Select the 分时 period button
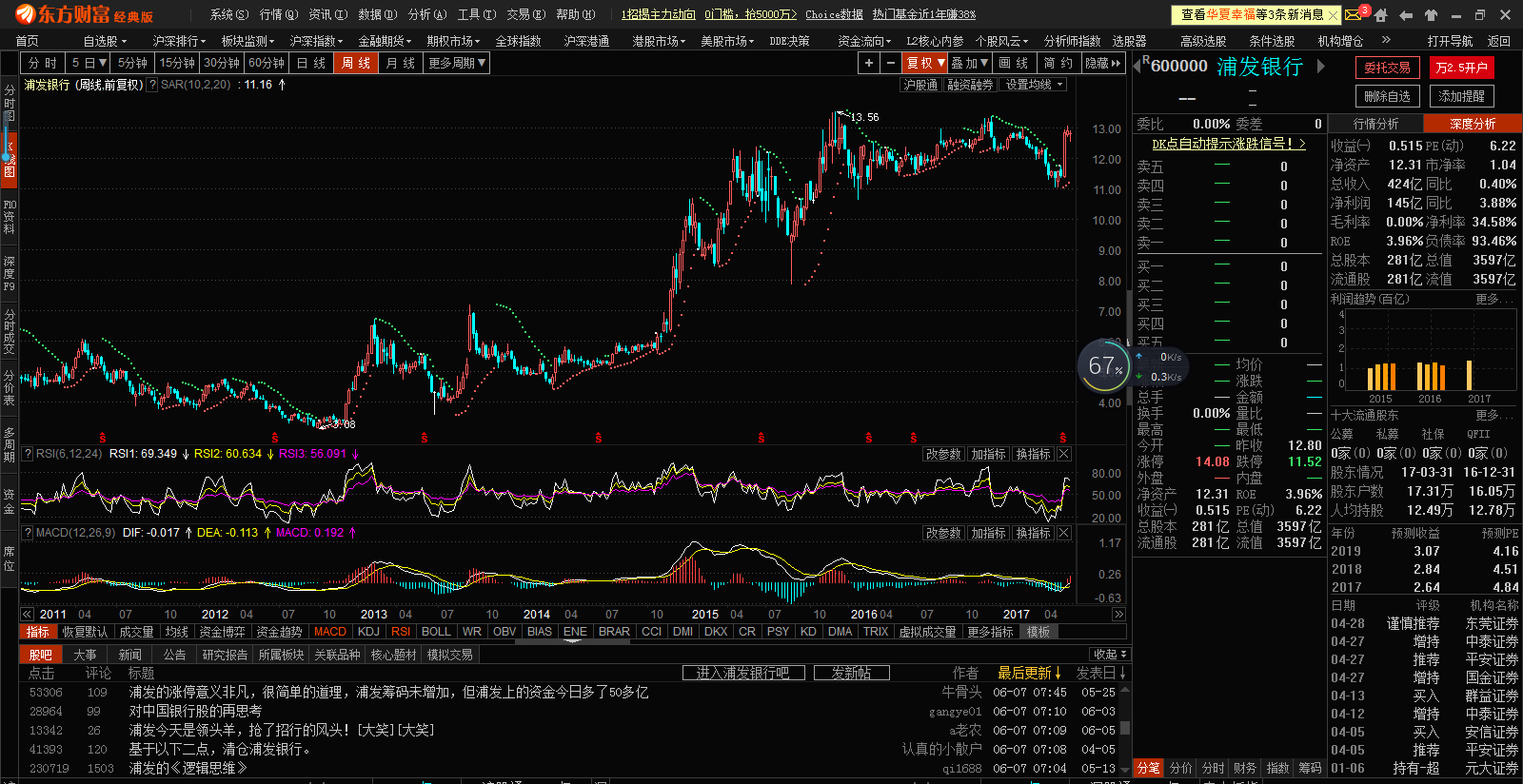The image size is (1523, 784). tap(43, 63)
